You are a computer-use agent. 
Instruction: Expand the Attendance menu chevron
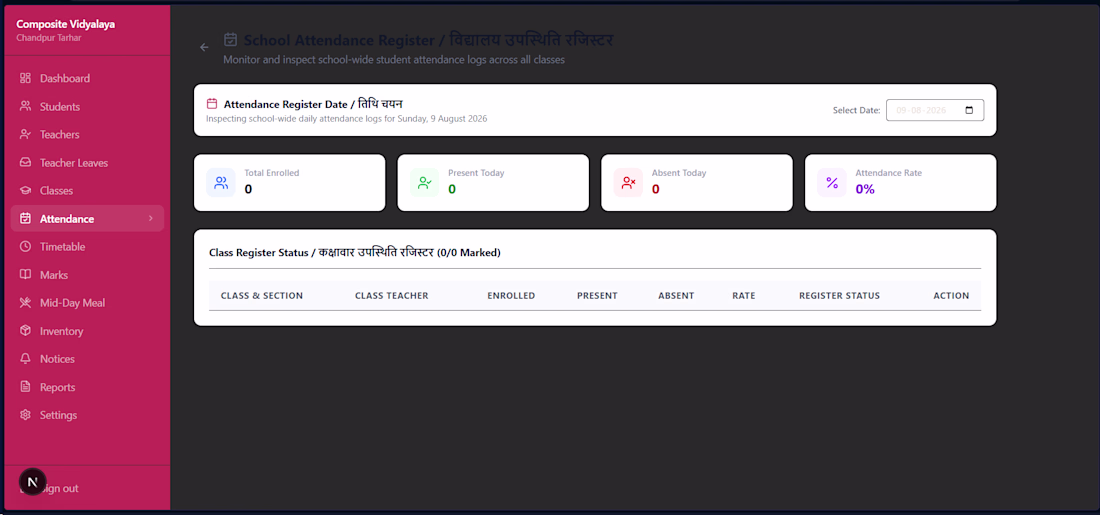pyautogui.click(x=150, y=219)
